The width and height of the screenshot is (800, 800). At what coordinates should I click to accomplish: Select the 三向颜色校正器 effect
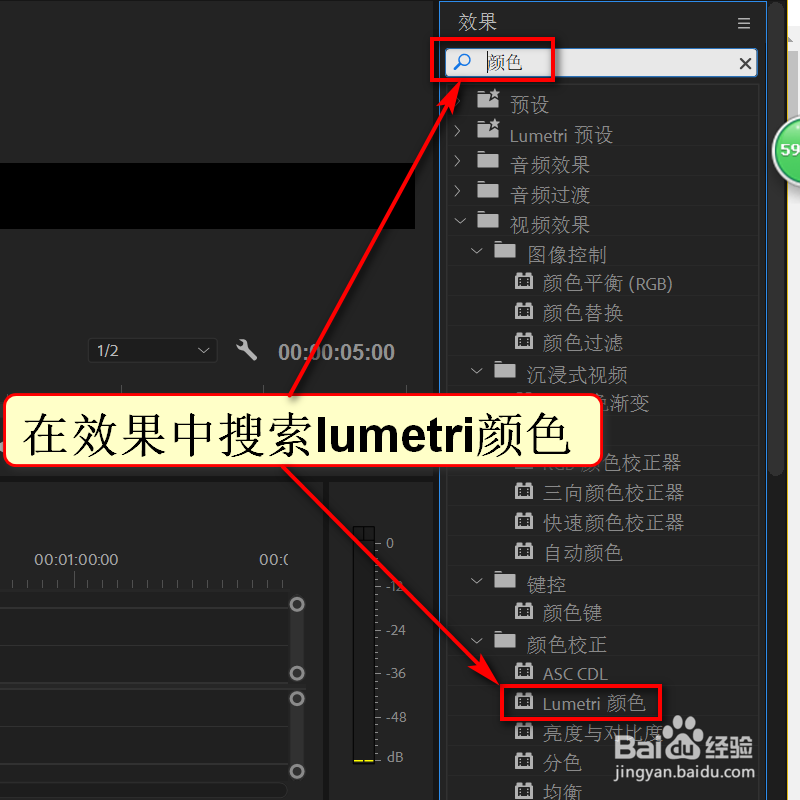[x=613, y=493]
